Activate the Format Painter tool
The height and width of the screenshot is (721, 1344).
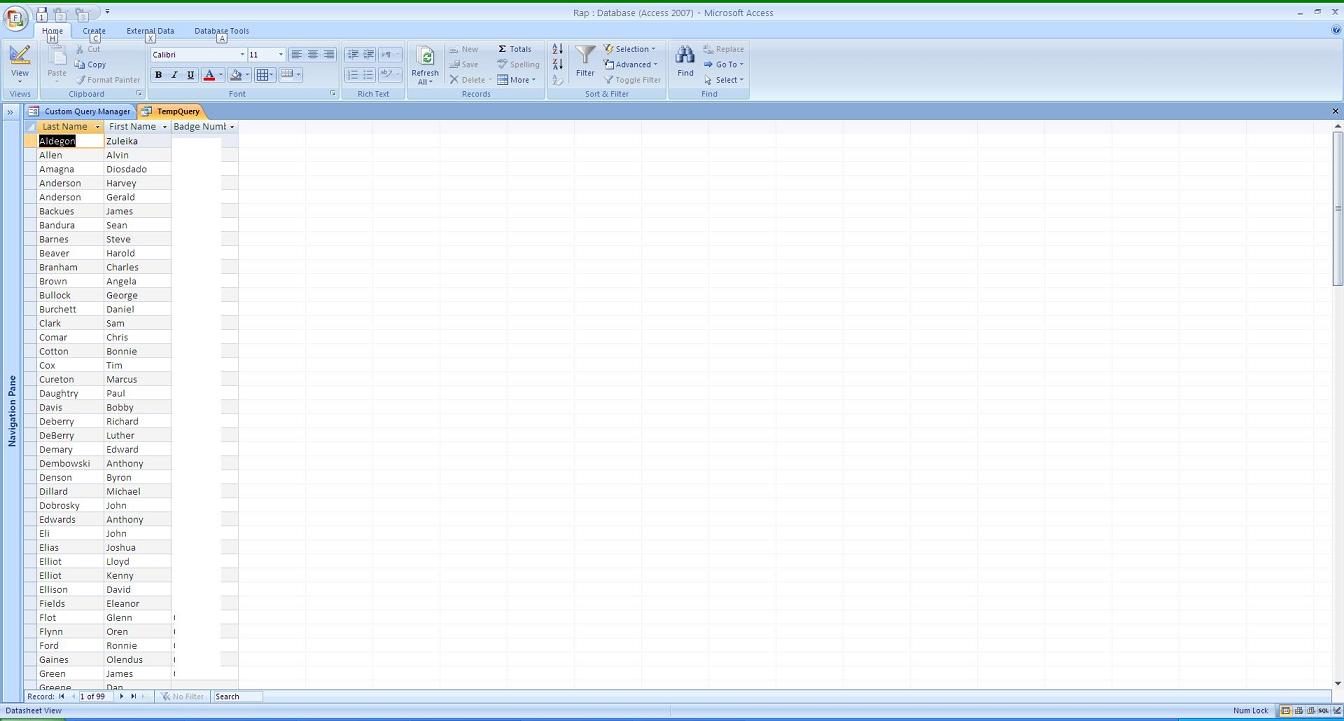(x=108, y=80)
